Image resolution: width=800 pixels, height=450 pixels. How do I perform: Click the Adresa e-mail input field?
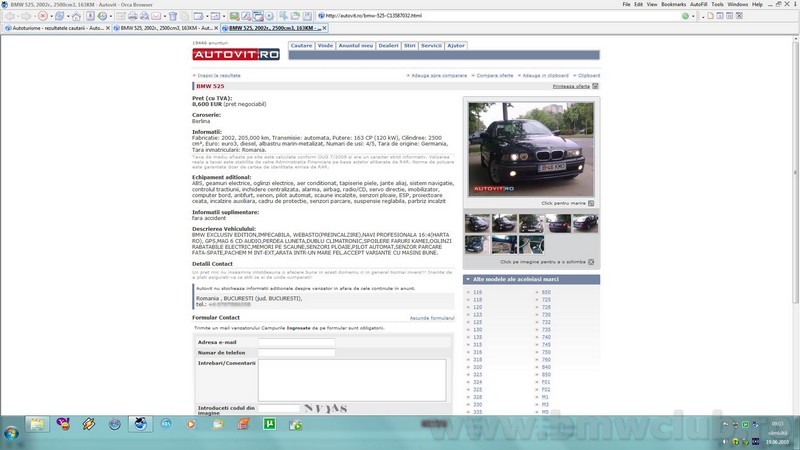(x=296, y=342)
